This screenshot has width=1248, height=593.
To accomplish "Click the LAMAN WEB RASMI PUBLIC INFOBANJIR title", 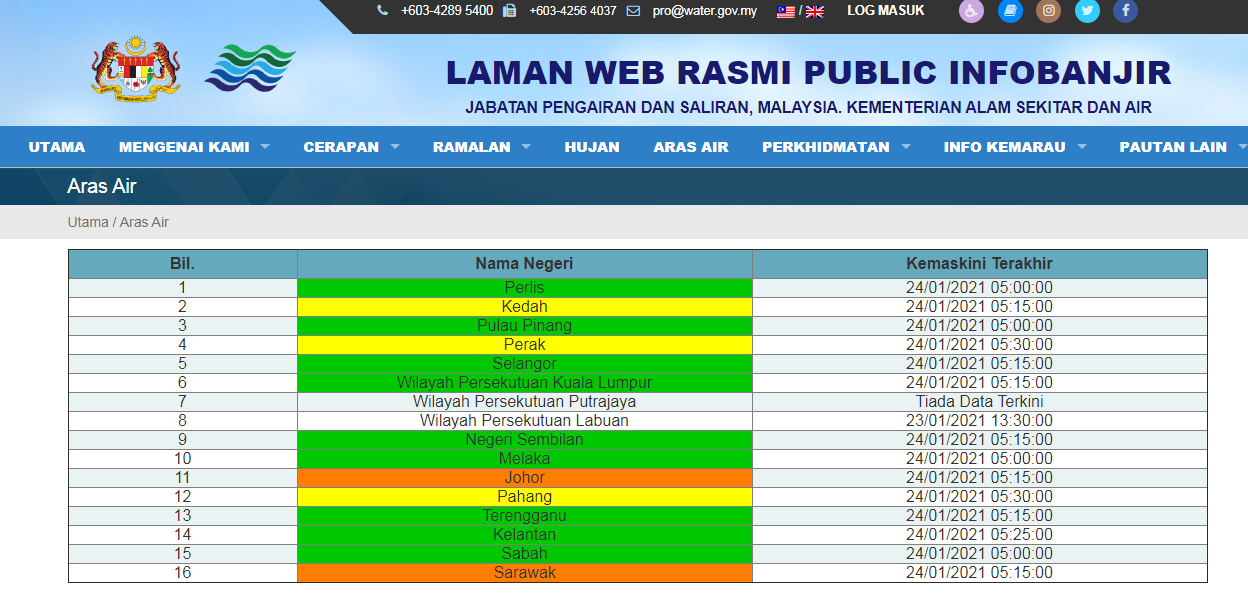I will coord(809,73).
